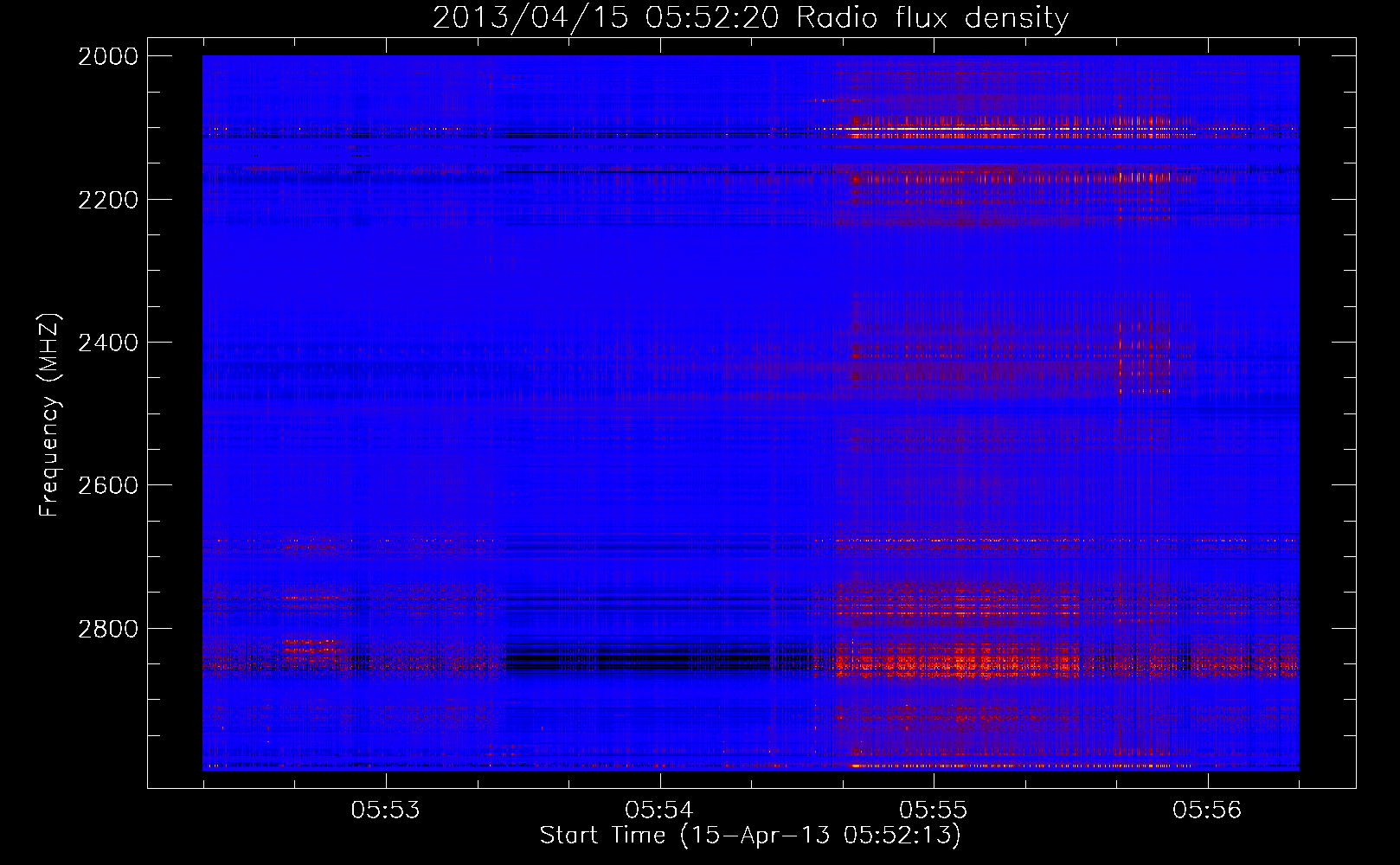Select the 2200 frequency tick label
The height and width of the screenshot is (865, 1400).
(x=108, y=200)
